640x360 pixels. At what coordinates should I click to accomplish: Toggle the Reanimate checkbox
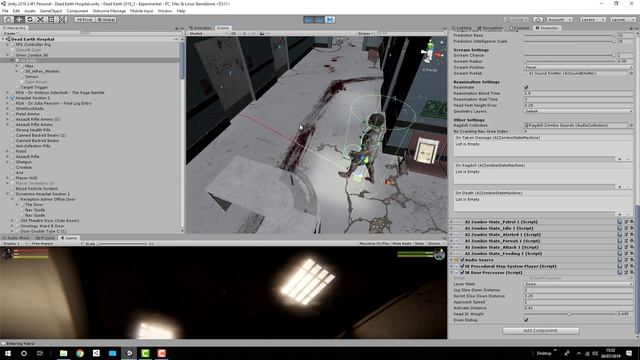coord(526,87)
